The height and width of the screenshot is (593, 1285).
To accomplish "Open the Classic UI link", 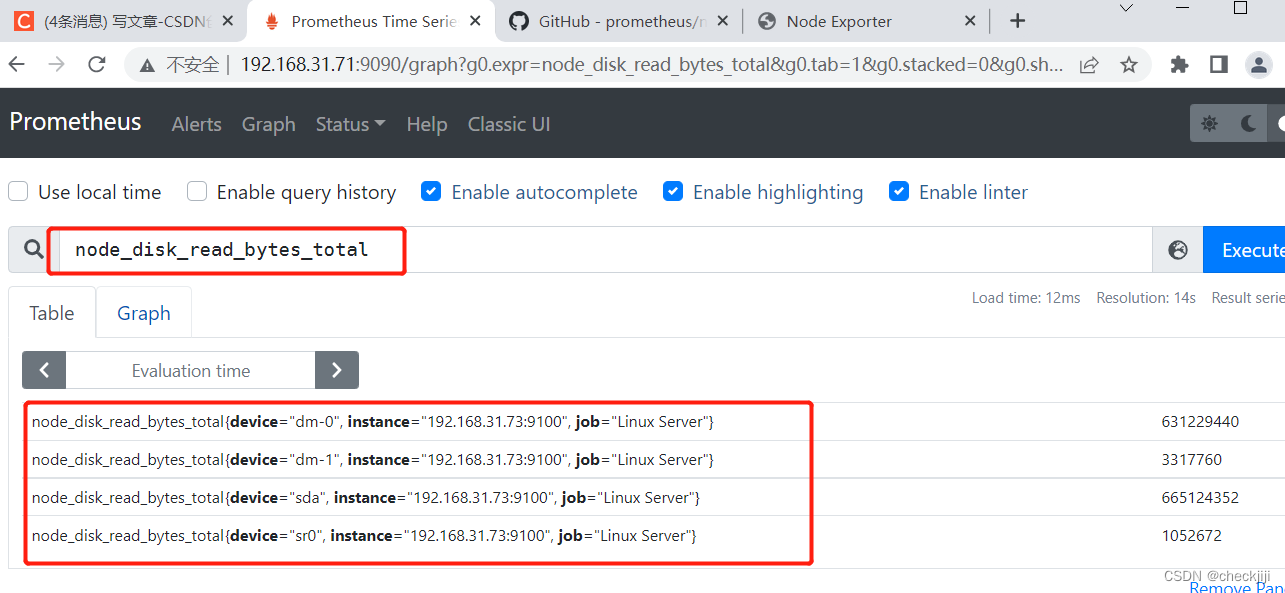I will click(508, 124).
